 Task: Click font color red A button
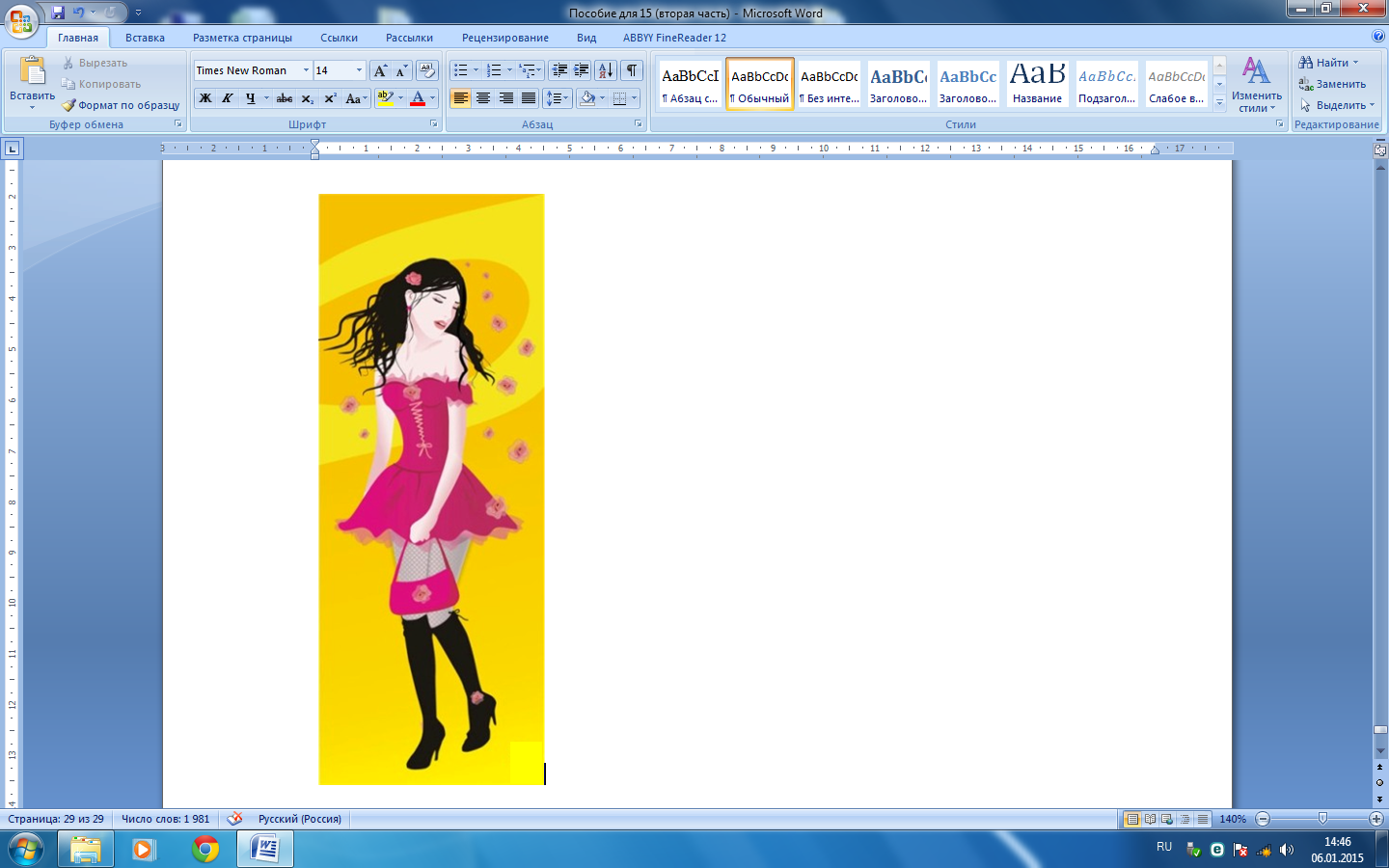(x=418, y=98)
